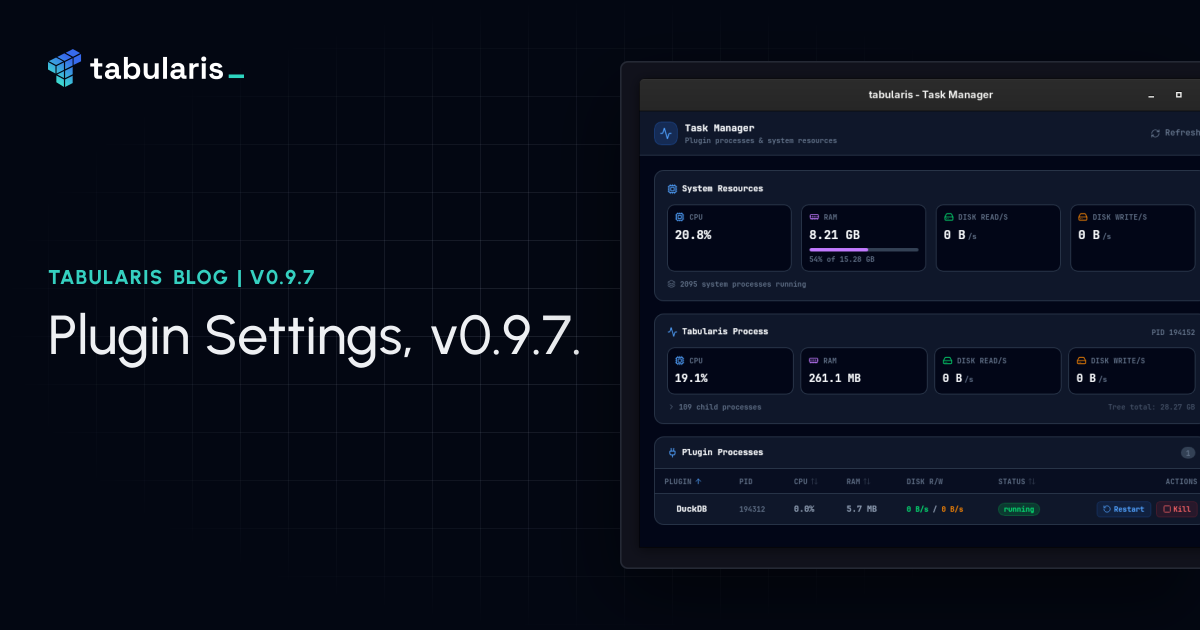
Task: Click the Tabularis Process Disk Write icon
Action: coord(1081,360)
